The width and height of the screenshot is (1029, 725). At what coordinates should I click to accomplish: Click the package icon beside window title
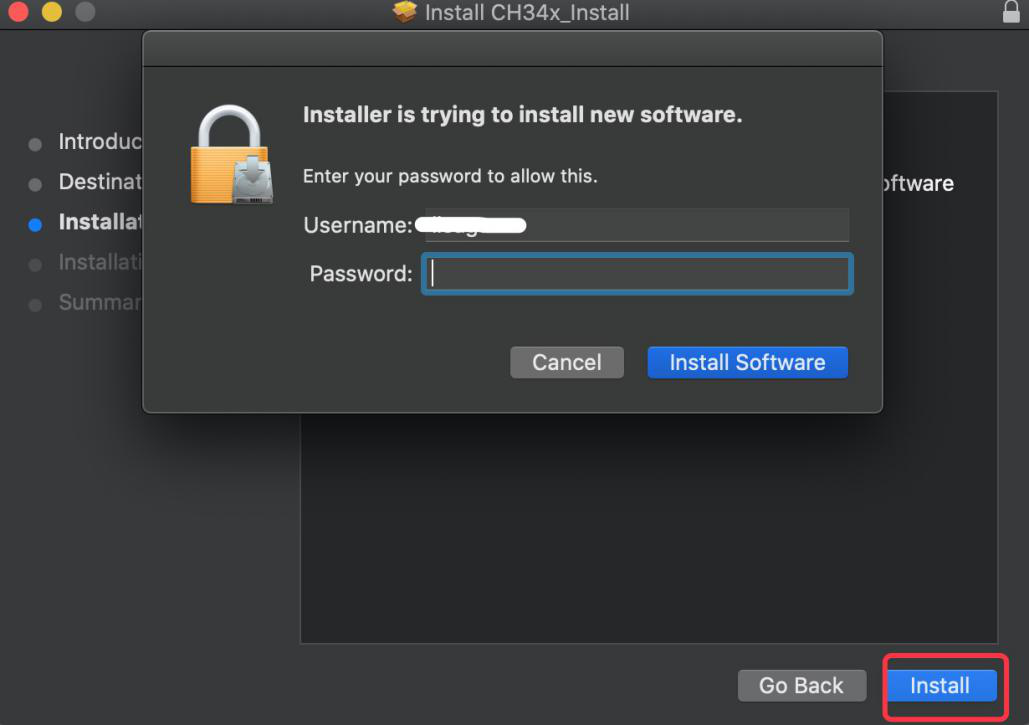coord(404,11)
